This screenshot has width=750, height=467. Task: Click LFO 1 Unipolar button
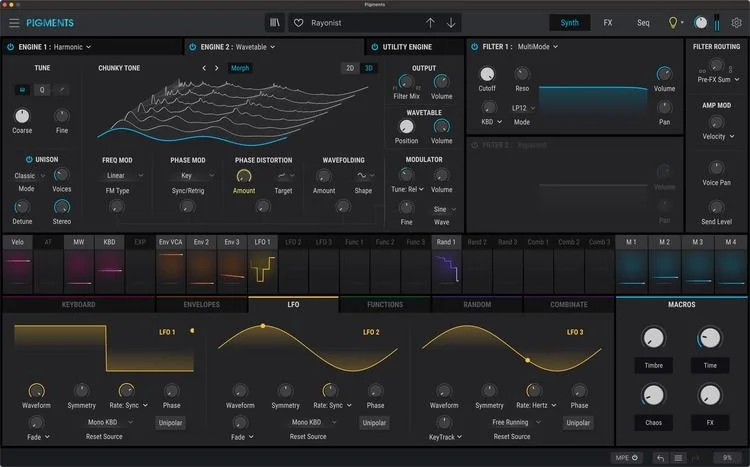pyautogui.click(x=170, y=423)
